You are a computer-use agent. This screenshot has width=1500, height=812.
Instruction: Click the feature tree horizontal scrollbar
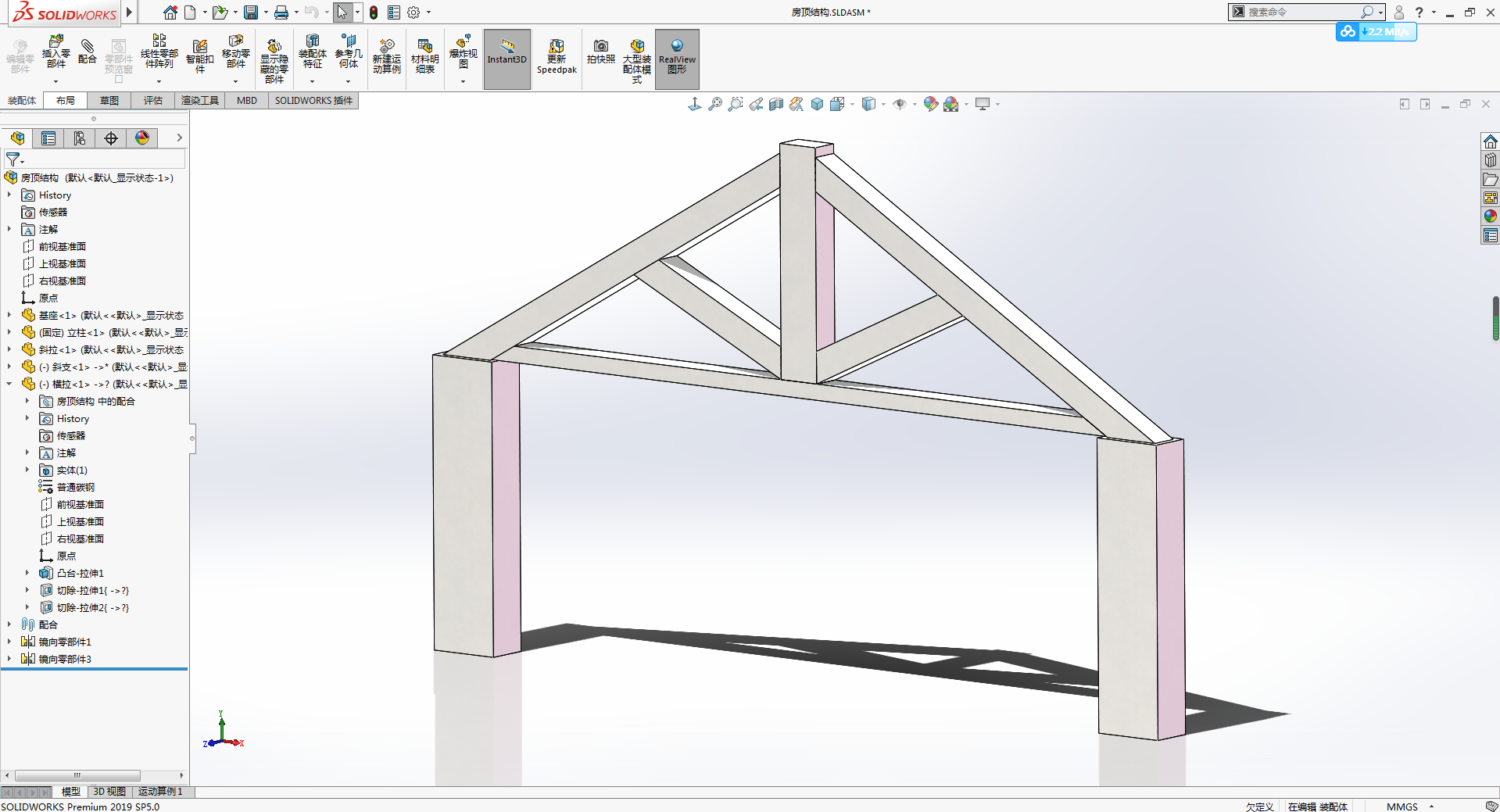78,775
